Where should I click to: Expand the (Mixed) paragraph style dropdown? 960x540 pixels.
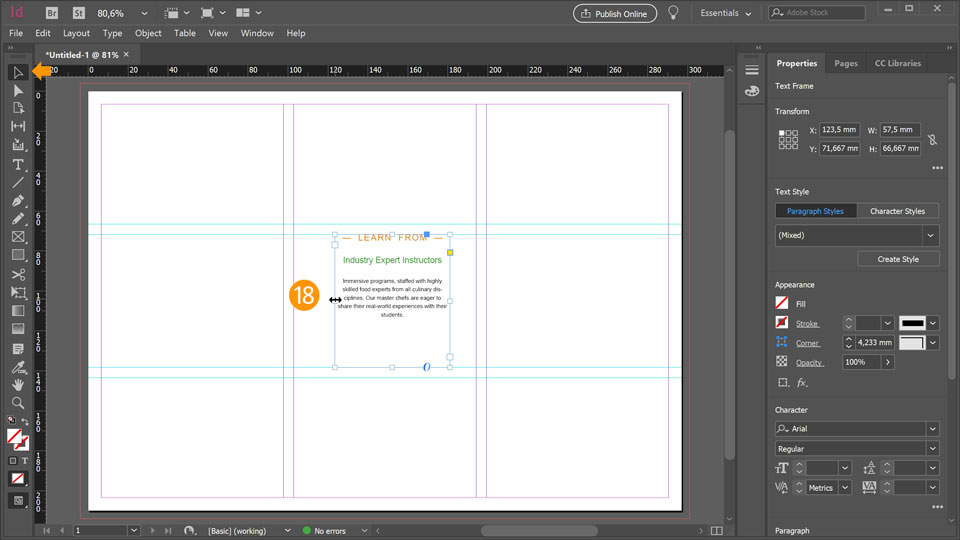[x=931, y=235]
